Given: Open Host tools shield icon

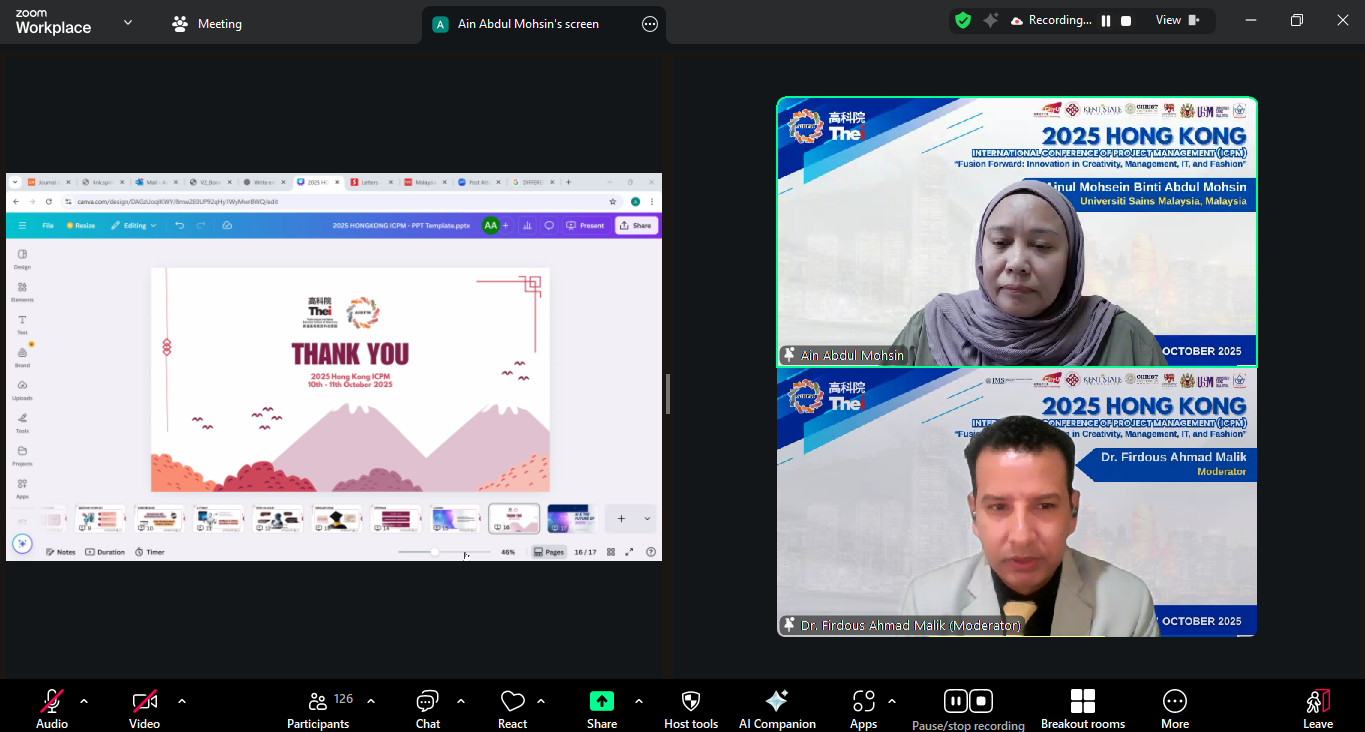Looking at the screenshot, I should (x=690, y=709).
